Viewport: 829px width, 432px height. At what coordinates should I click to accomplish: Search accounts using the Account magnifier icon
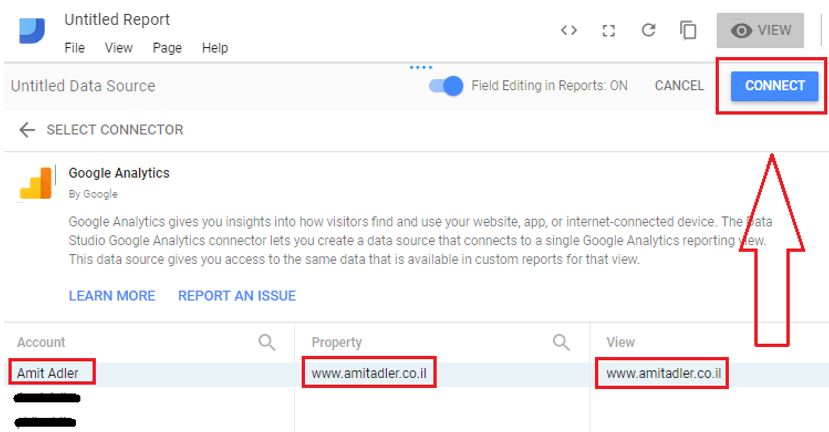tap(267, 342)
